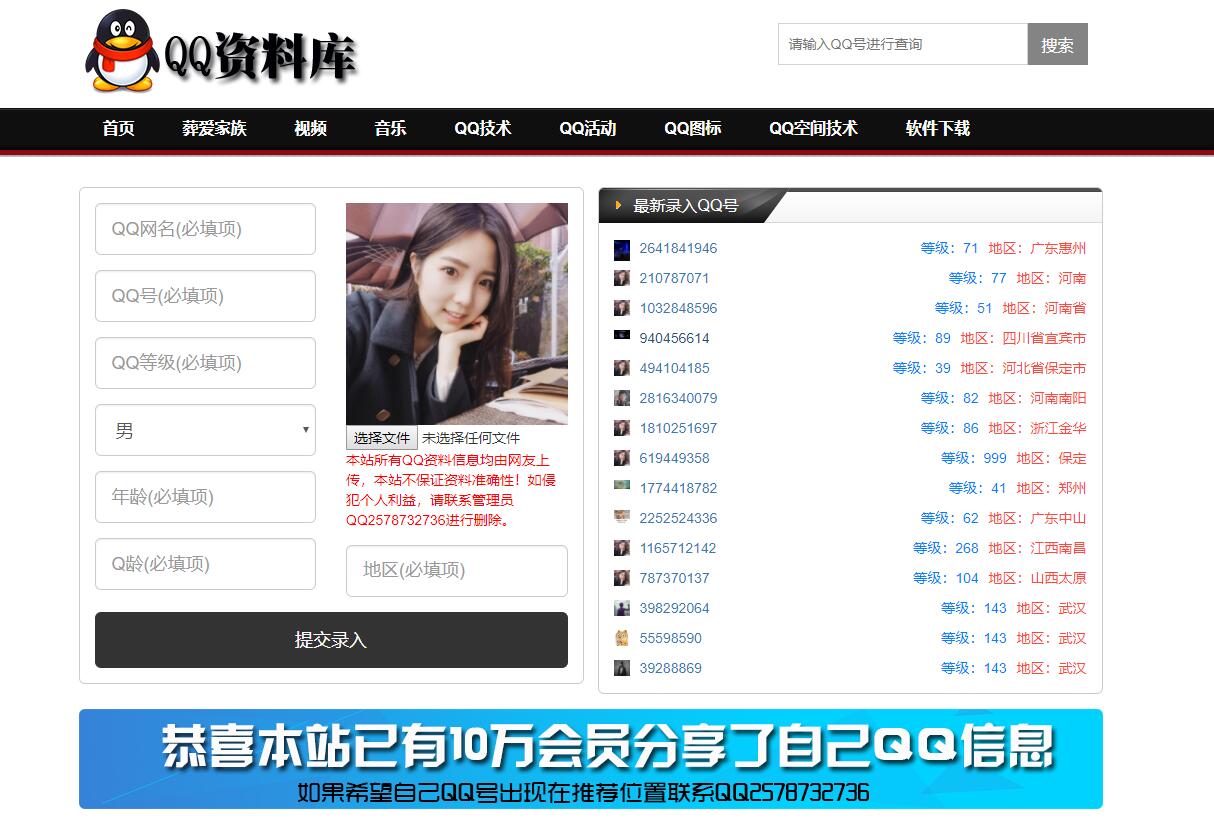Screen dimensions: 1214x821
Task: Focus the QQ number search field
Action: click(x=903, y=44)
